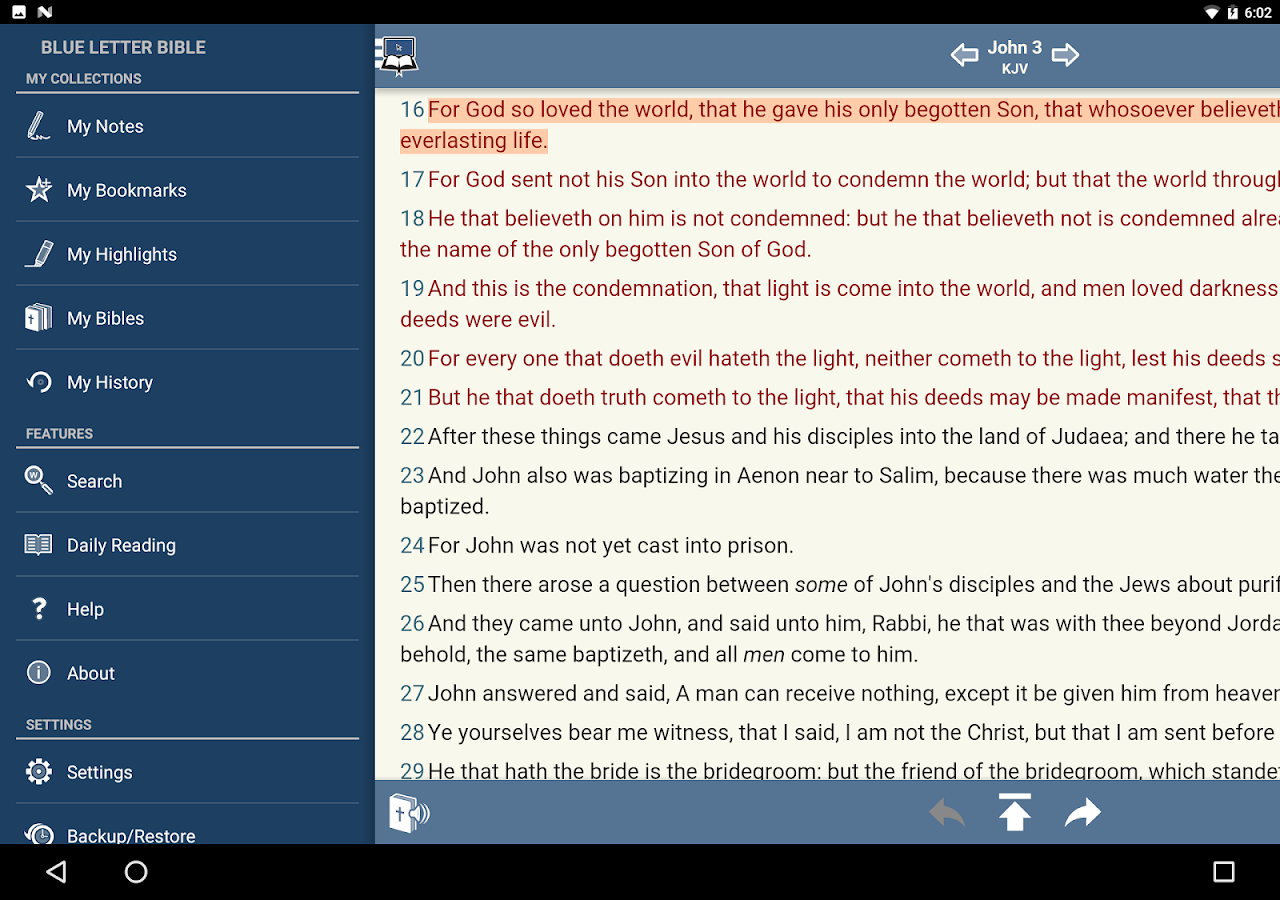Image resolution: width=1280 pixels, height=900 pixels.
Task: Tap the My Bookmarks star icon
Action: (39, 189)
